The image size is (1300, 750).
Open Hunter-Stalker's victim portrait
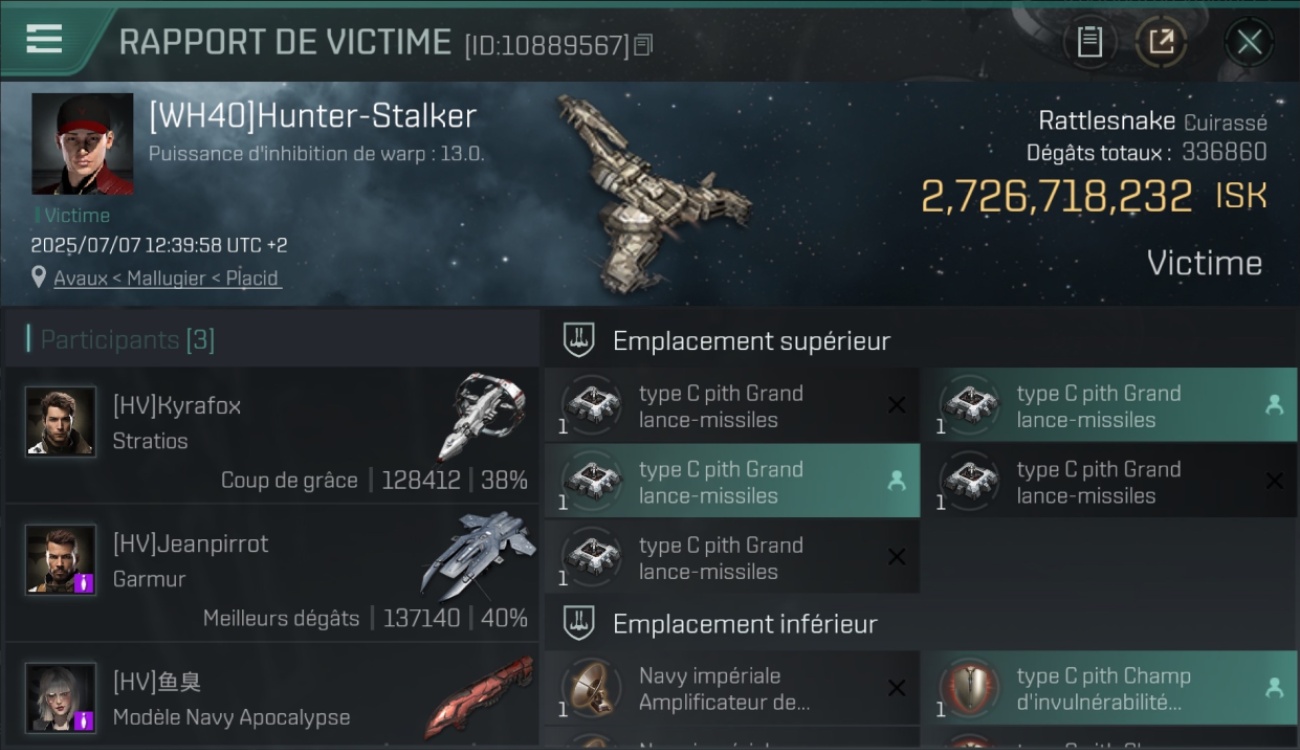click(82, 143)
